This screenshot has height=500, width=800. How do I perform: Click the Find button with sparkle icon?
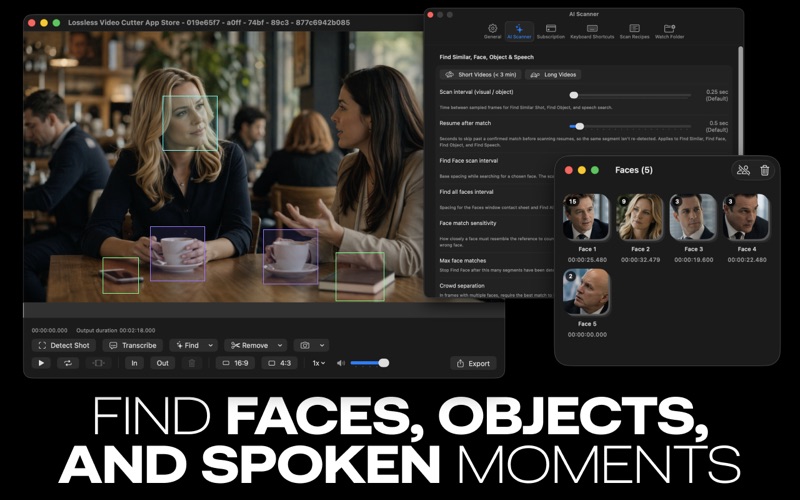click(188, 345)
